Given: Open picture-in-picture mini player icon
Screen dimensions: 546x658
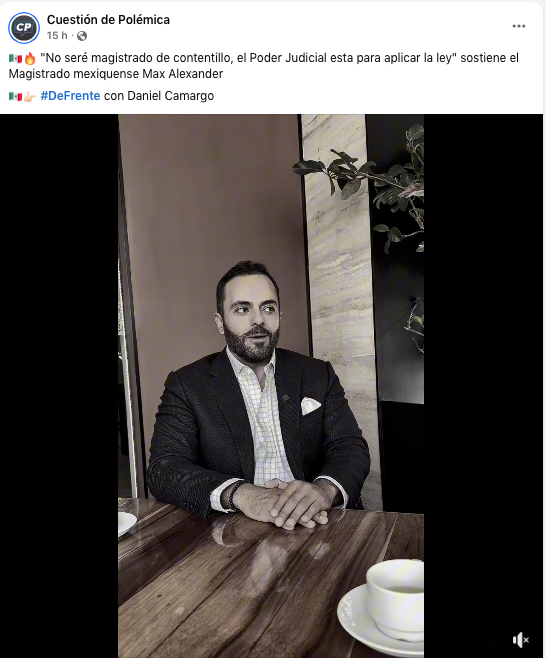Looking at the screenshot, I should click(487, 640).
